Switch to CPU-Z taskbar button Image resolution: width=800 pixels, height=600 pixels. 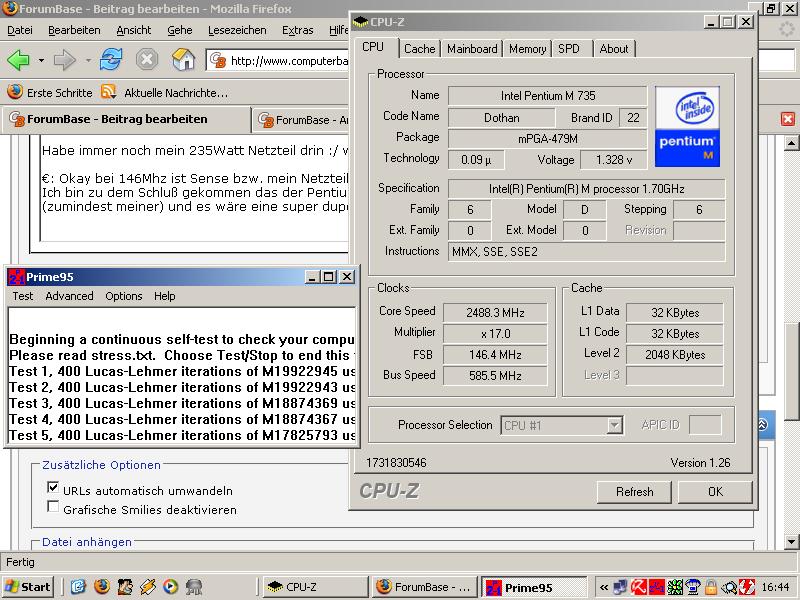(315, 587)
